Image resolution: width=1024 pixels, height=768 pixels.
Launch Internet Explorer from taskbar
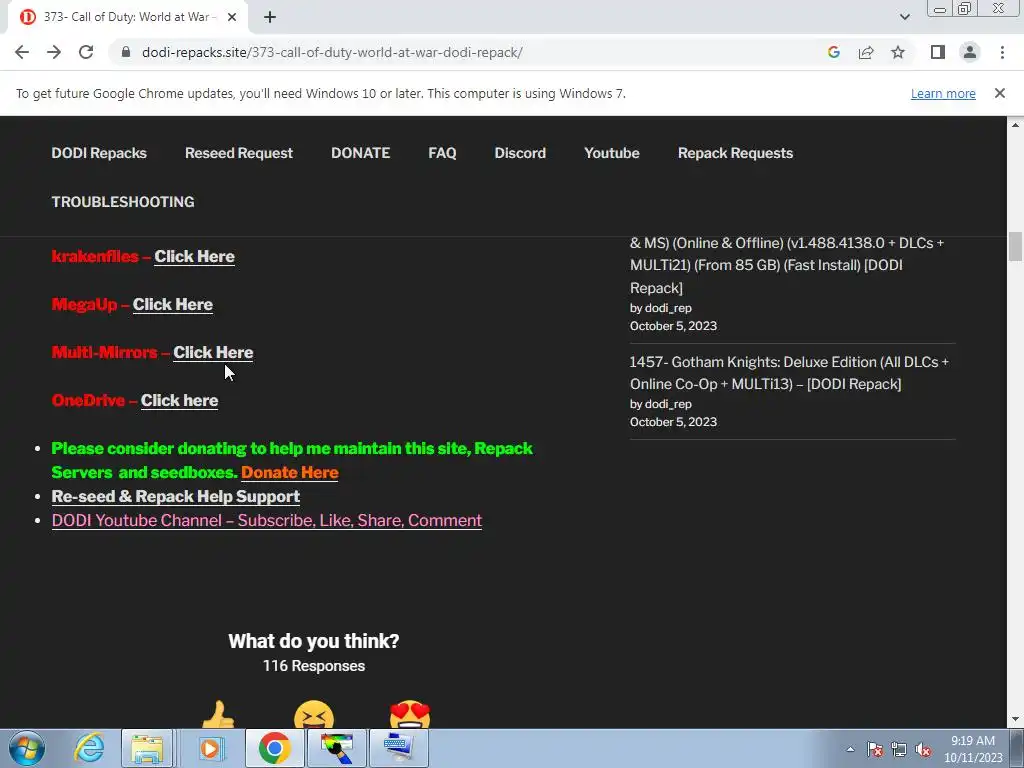click(x=89, y=748)
